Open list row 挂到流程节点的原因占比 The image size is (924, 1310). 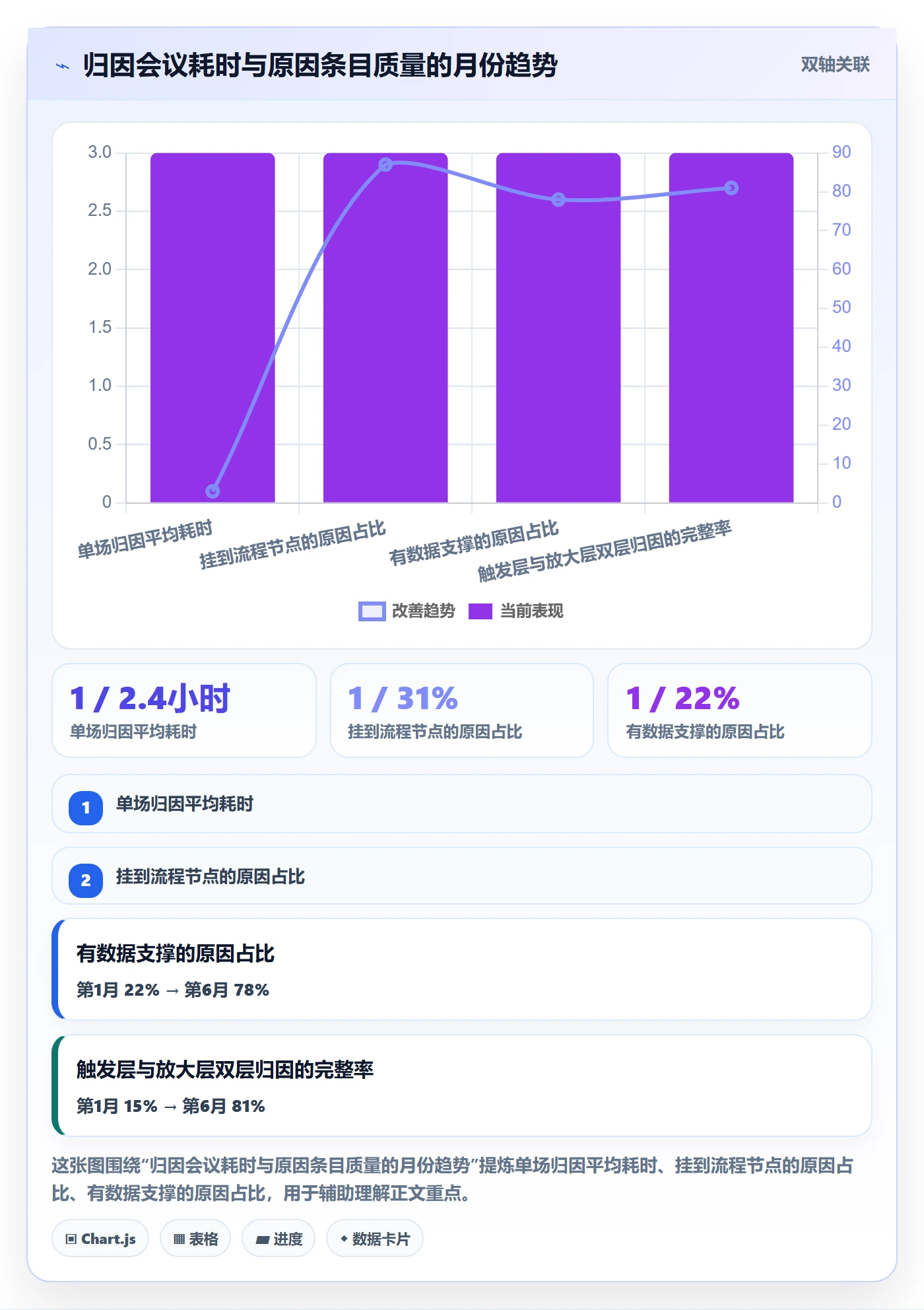click(x=462, y=876)
